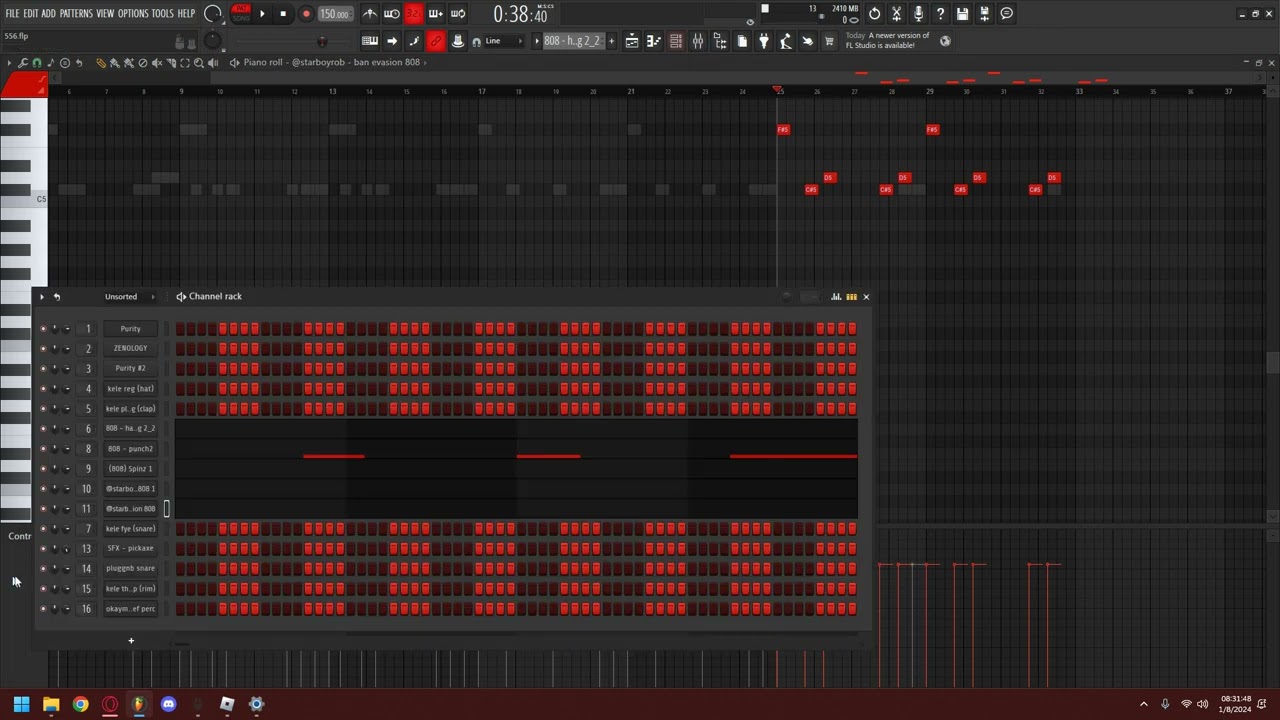This screenshot has width=1280, height=720.
Task: Mute the SFX - pickaxe channel LED
Action: [43, 549]
